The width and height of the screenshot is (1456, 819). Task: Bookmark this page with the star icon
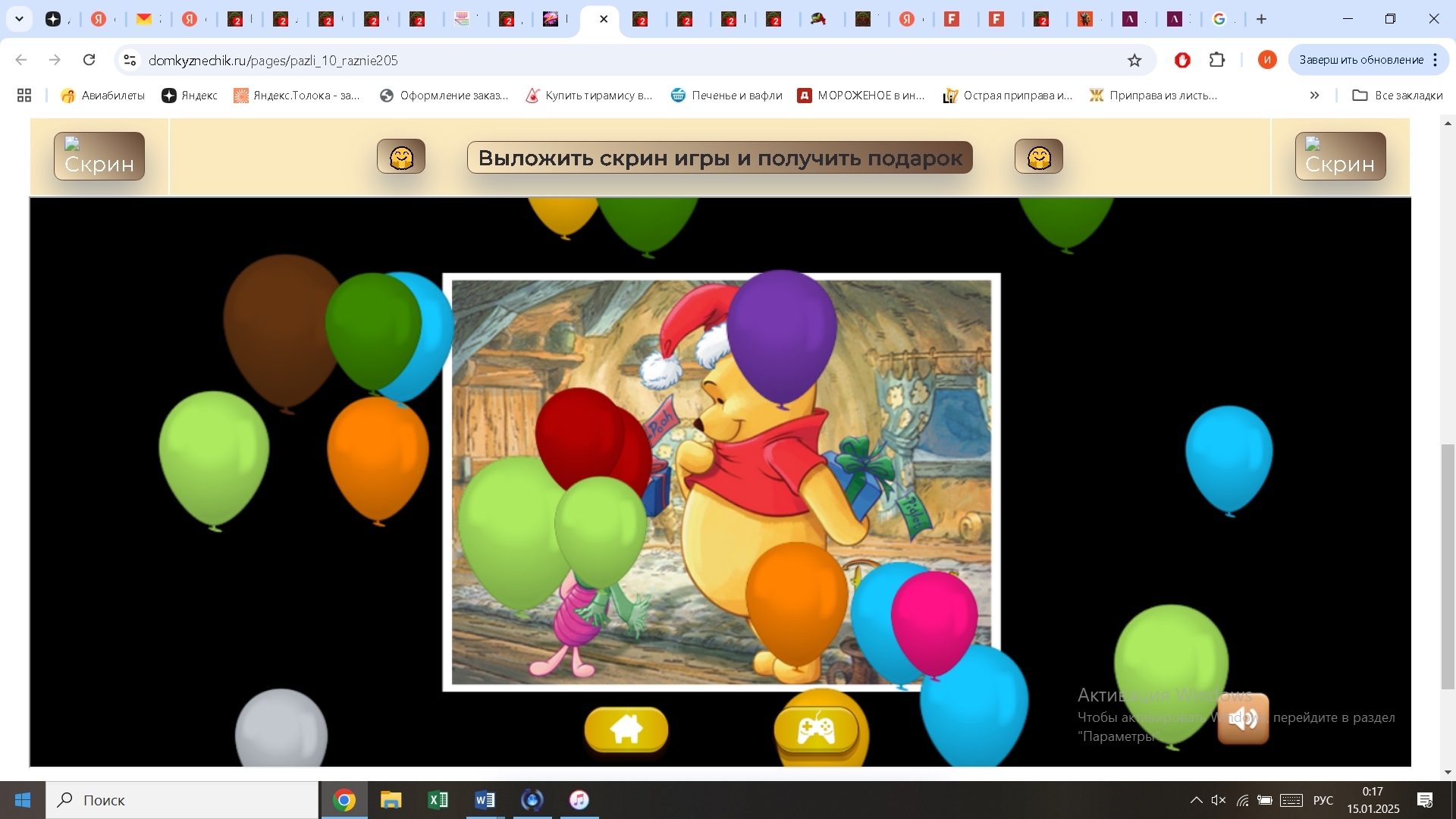coord(1134,60)
